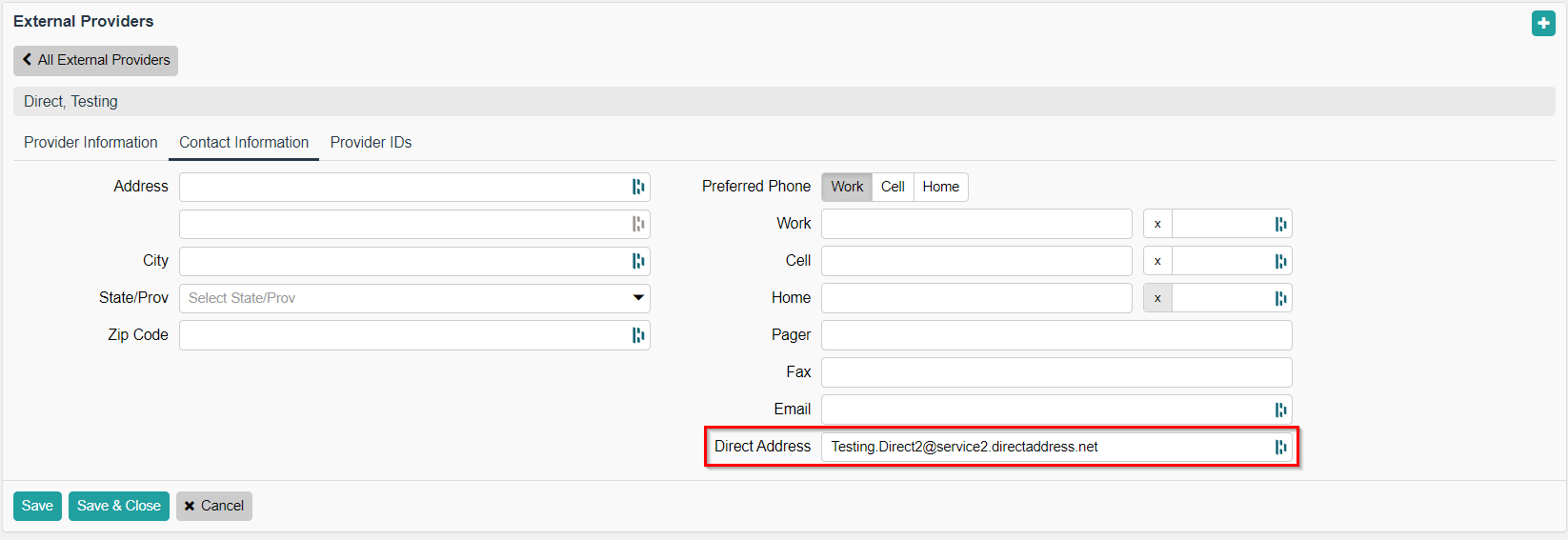
Task: Switch to the Provider IDs tab
Action: (371, 143)
